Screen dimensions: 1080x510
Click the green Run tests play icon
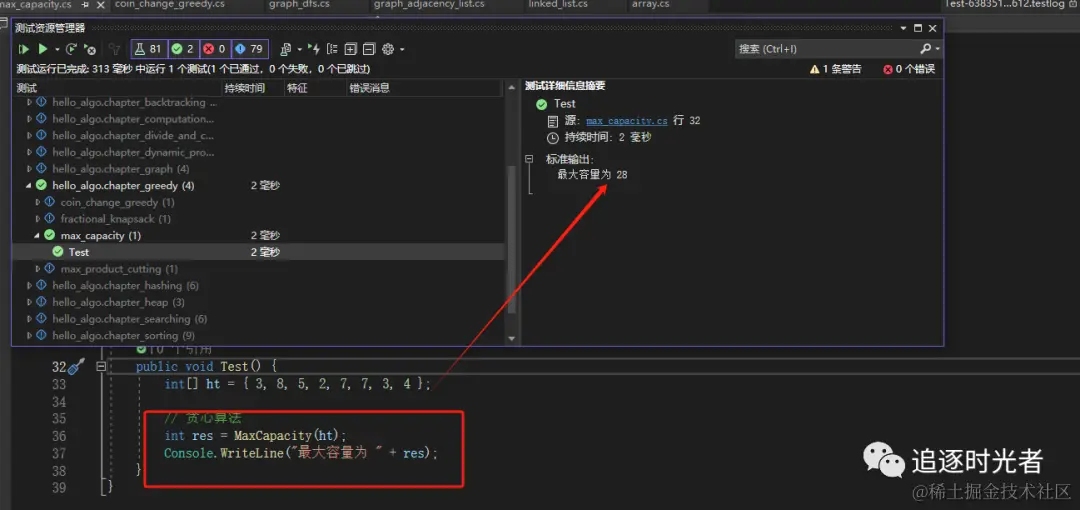pos(43,49)
